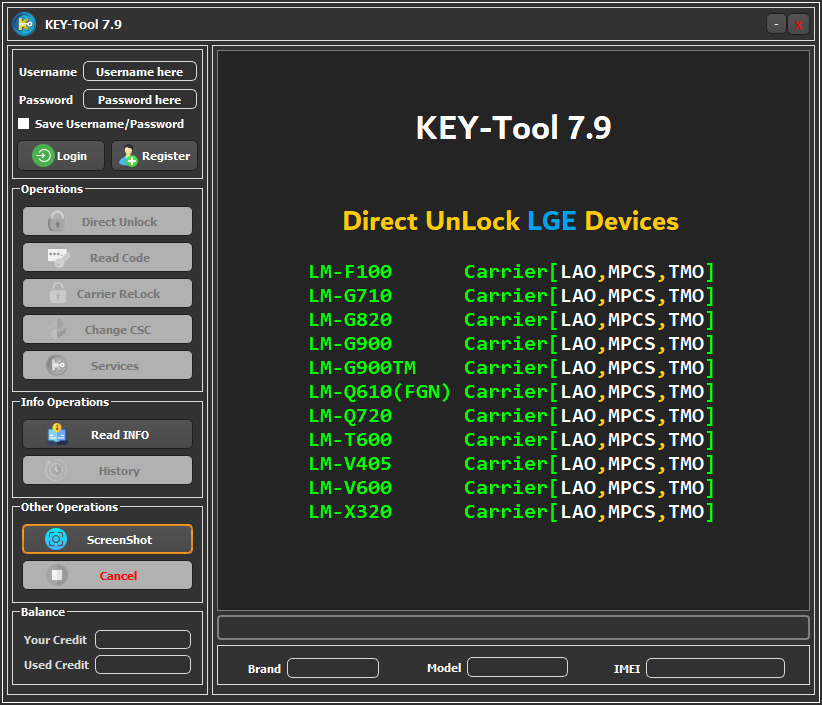
Task: Select LM-G820 in device list
Action: tap(350, 320)
